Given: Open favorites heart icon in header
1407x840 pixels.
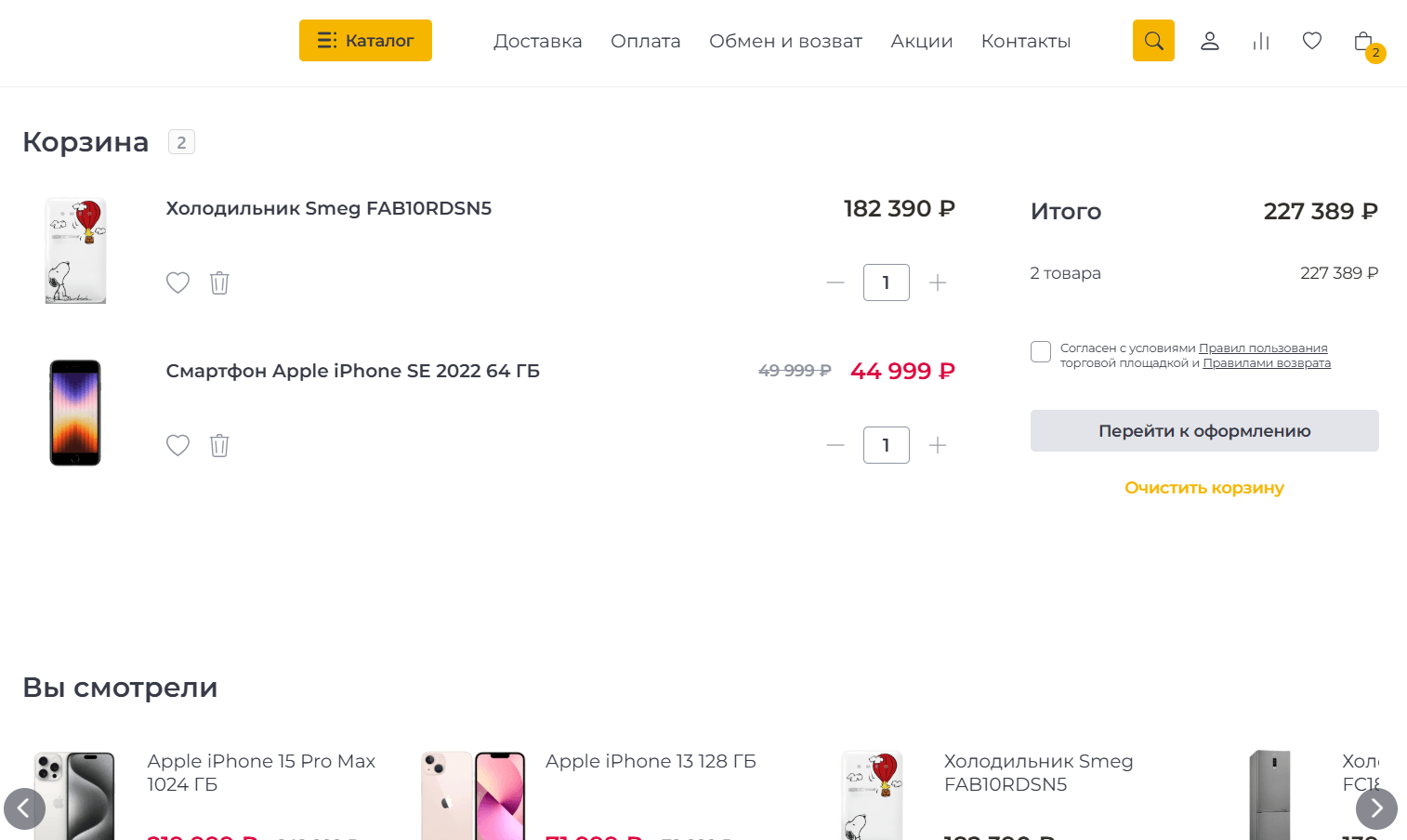Looking at the screenshot, I should click(x=1312, y=41).
